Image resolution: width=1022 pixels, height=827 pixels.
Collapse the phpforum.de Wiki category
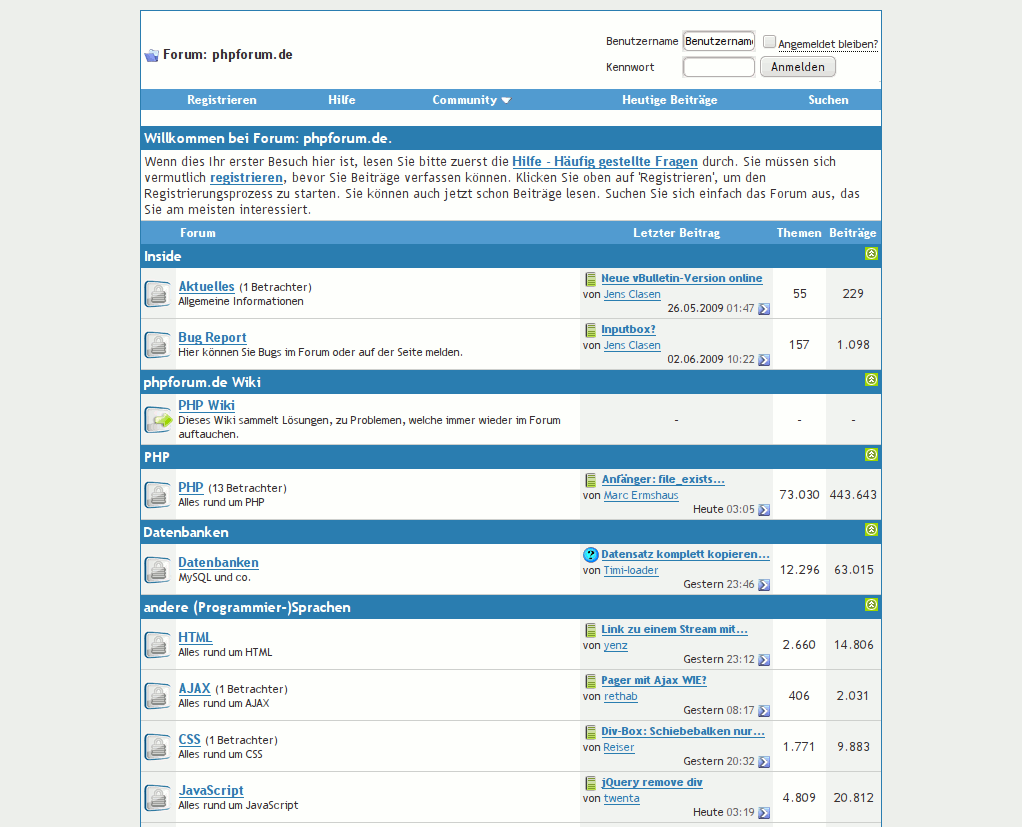coord(871,379)
